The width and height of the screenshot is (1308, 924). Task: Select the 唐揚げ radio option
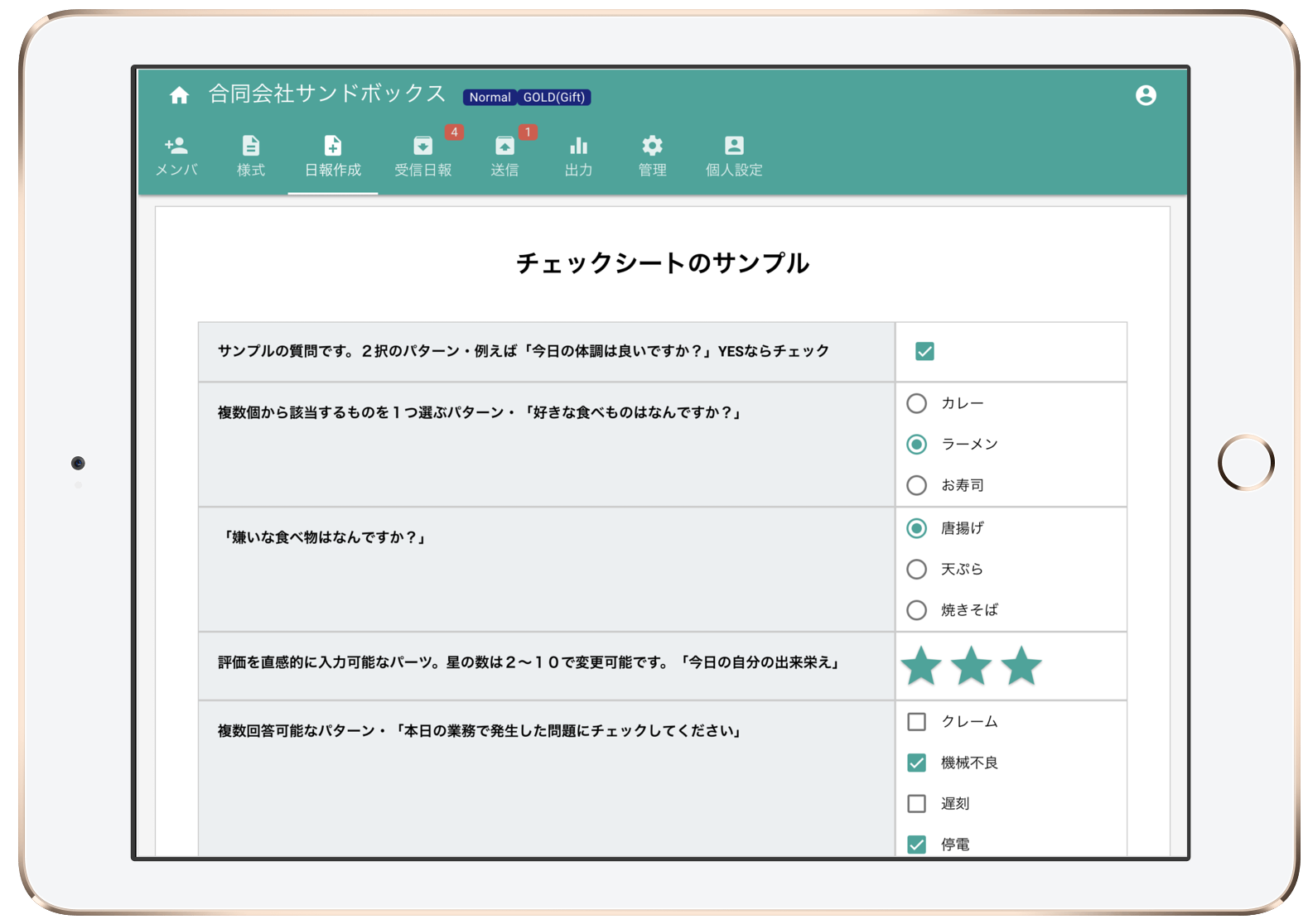[916, 528]
